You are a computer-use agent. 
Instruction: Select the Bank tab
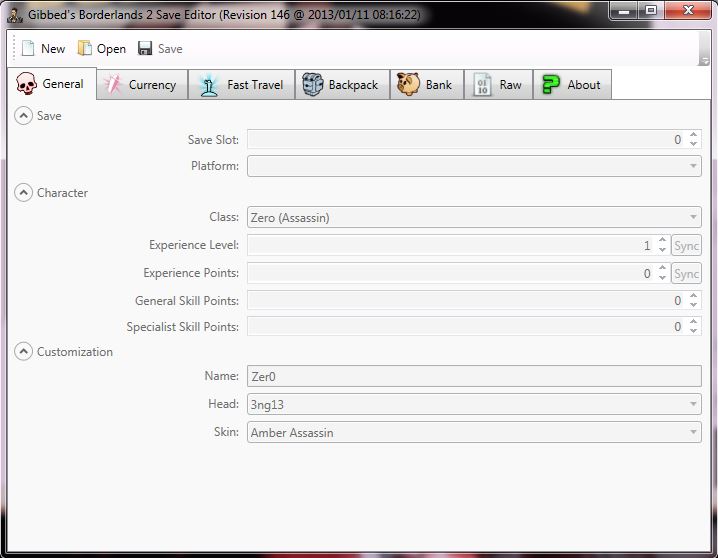(x=427, y=85)
